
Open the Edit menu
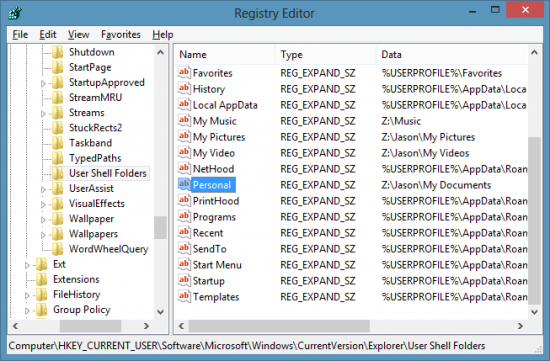point(48,34)
